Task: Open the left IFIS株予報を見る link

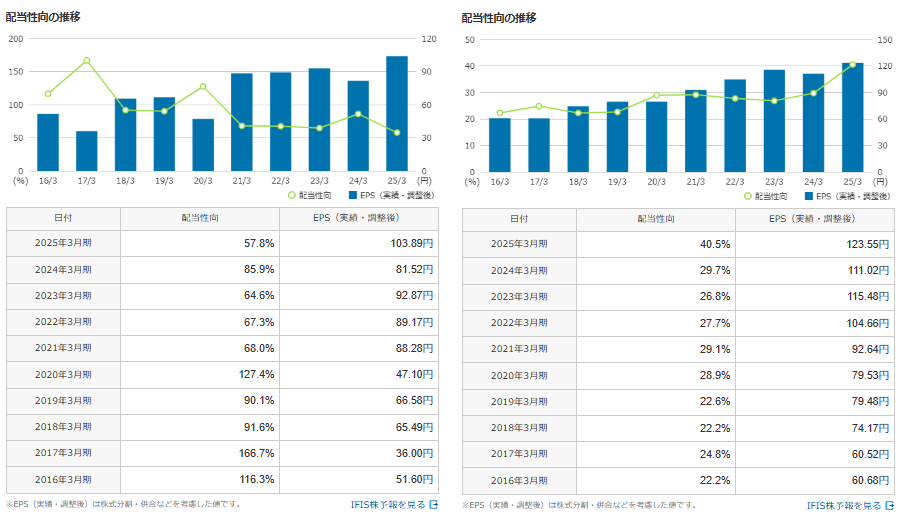Action: pyautogui.click(x=388, y=505)
